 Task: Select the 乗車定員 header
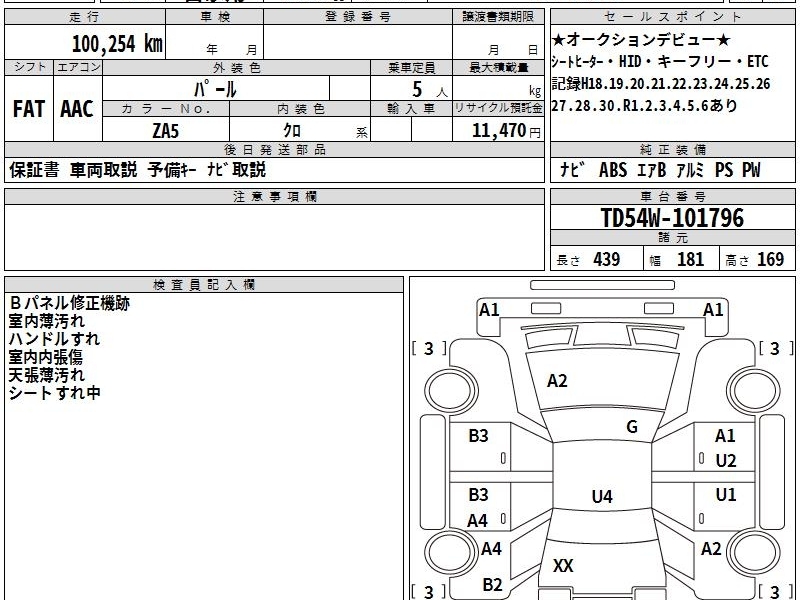coord(411,67)
